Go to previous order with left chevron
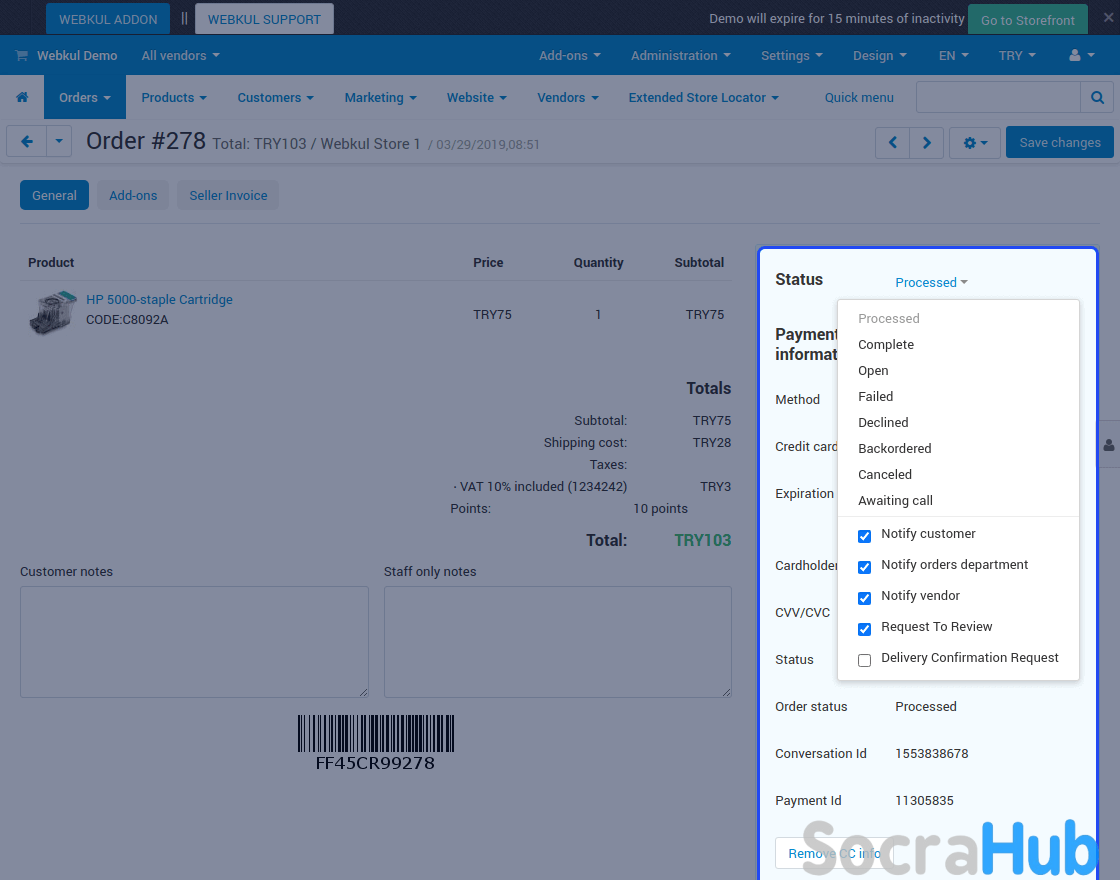The width and height of the screenshot is (1120, 880). click(x=892, y=143)
